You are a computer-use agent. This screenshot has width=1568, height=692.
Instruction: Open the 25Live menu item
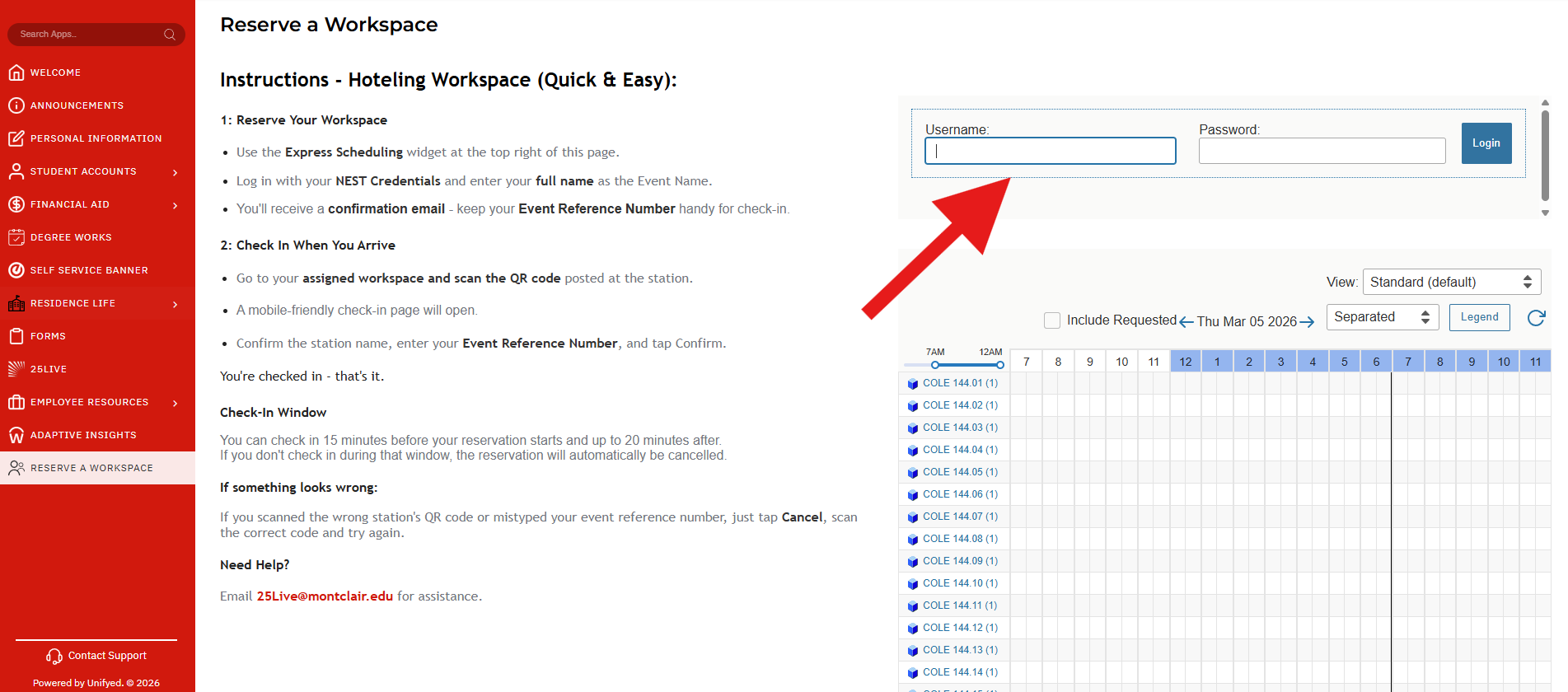(x=49, y=369)
